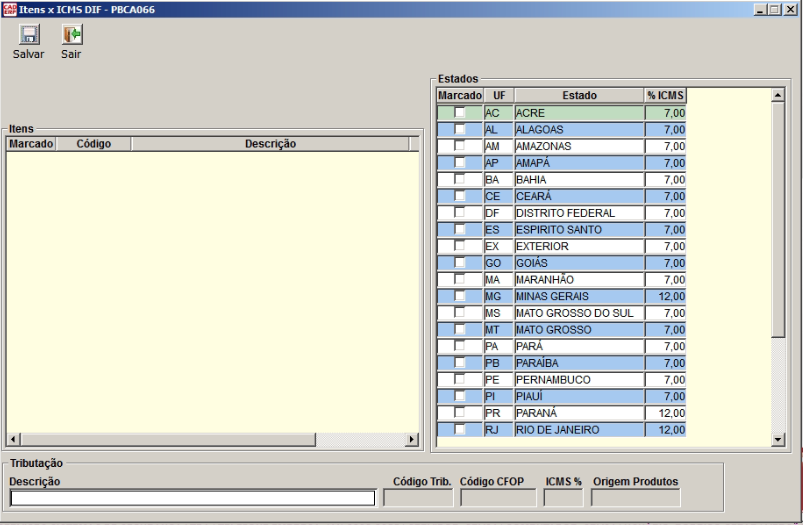Tick the MINAS GERAIS checkbox
Image resolution: width=803 pixels, height=525 pixels.
tap(459, 296)
